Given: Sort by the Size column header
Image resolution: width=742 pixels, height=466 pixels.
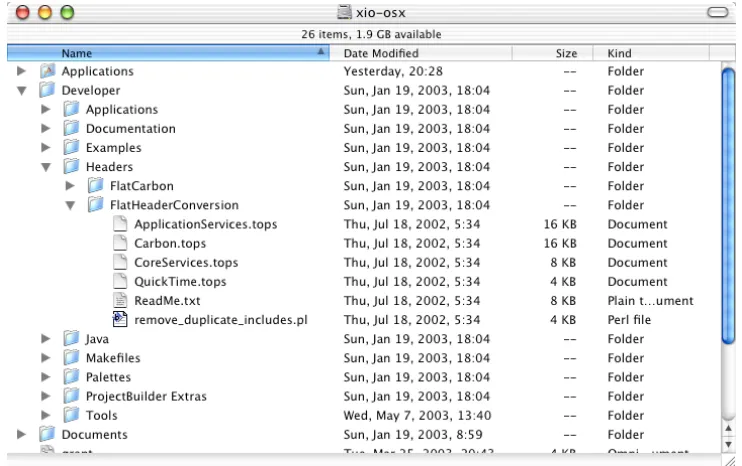Looking at the screenshot, I should coord(552,53).
